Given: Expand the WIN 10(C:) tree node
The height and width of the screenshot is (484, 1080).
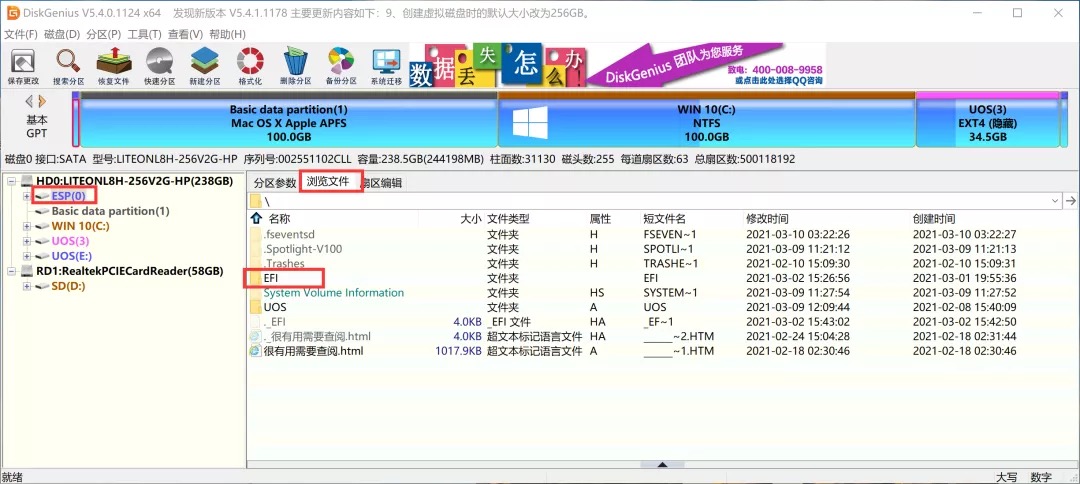Looking at the screenshot, I should (26, 226).
